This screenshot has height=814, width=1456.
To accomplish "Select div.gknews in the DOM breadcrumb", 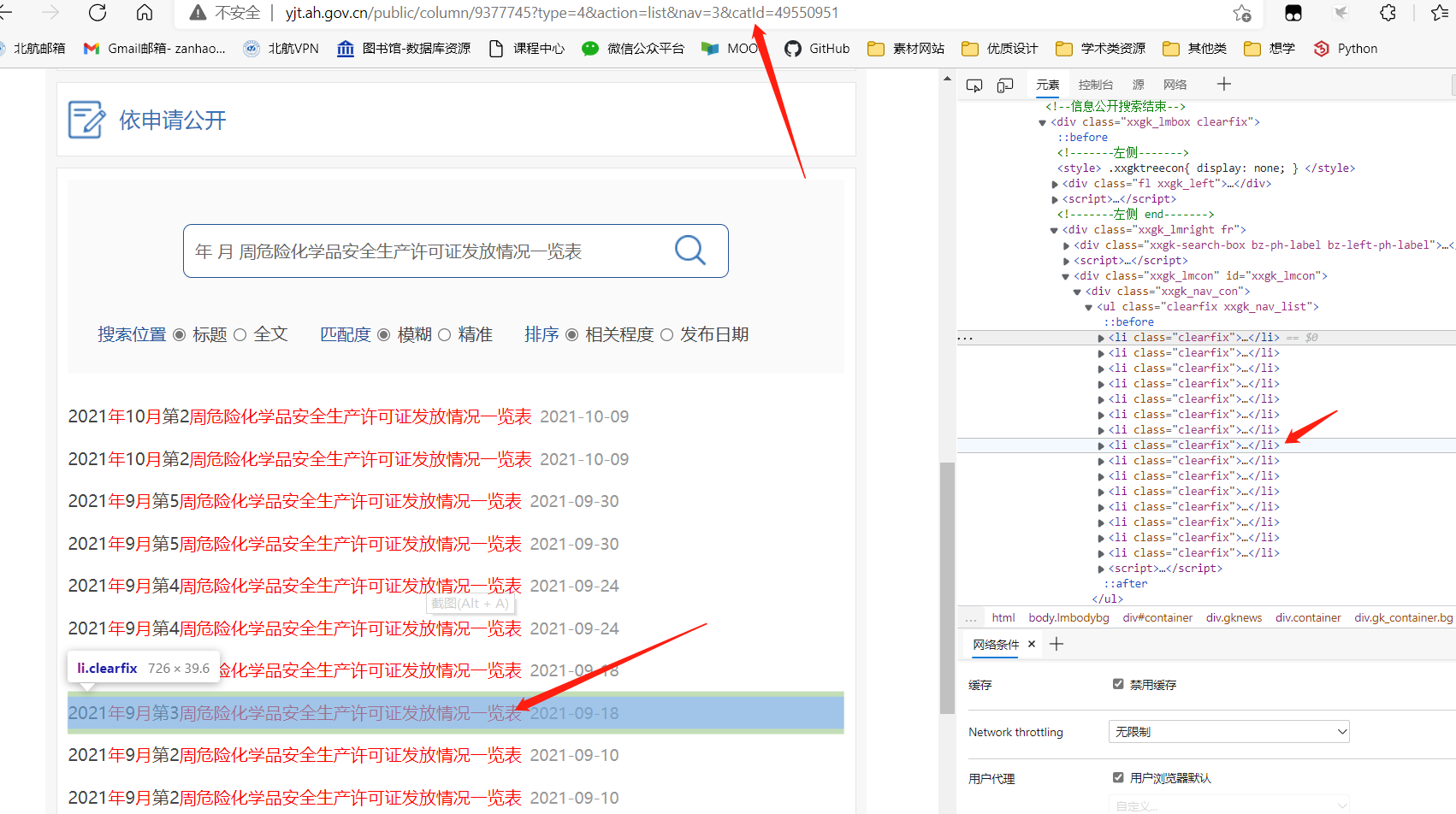I will (x=1234, y=617).
